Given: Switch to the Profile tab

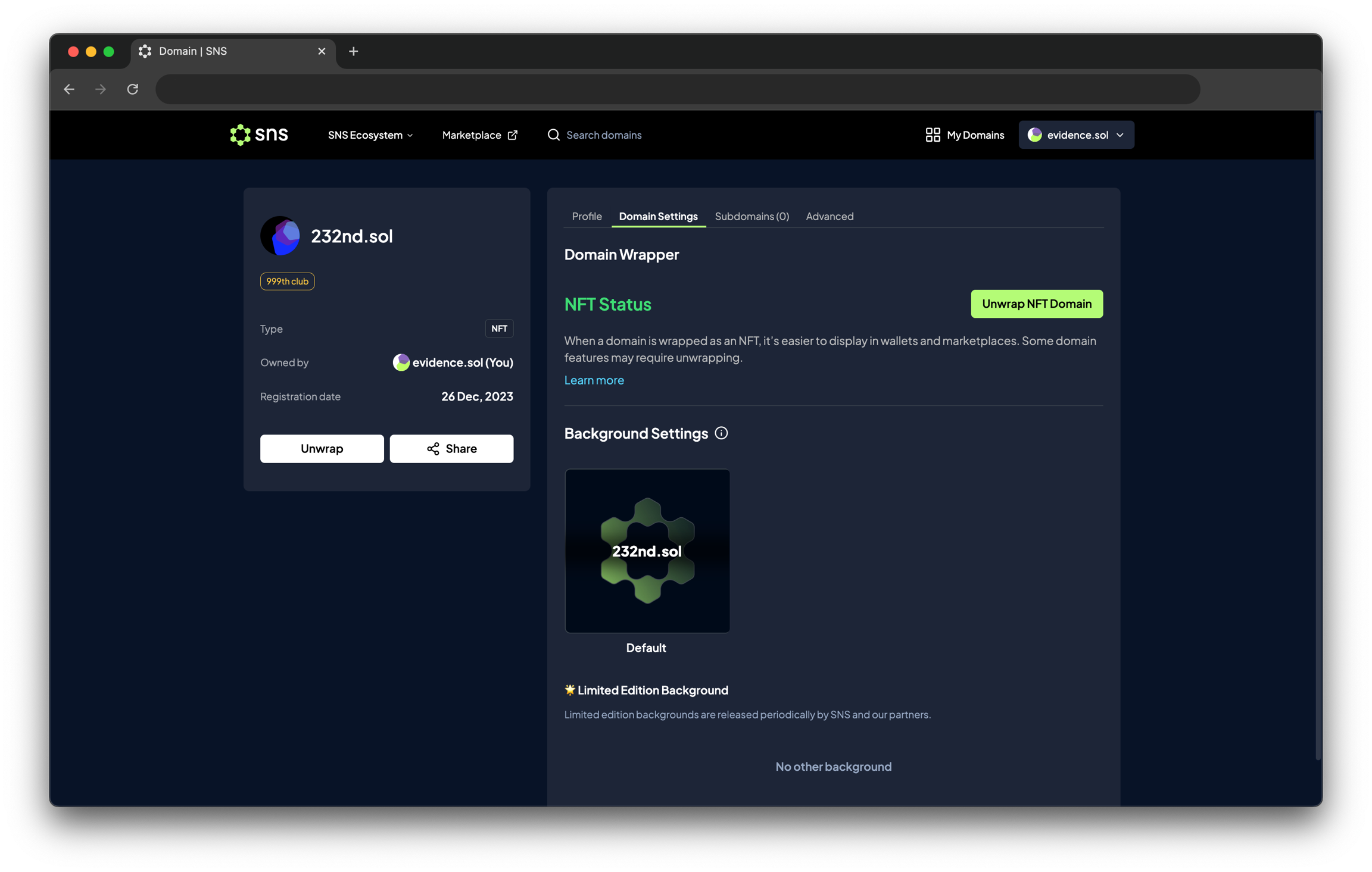Looking at the screenshot, I should coord(587,216).
